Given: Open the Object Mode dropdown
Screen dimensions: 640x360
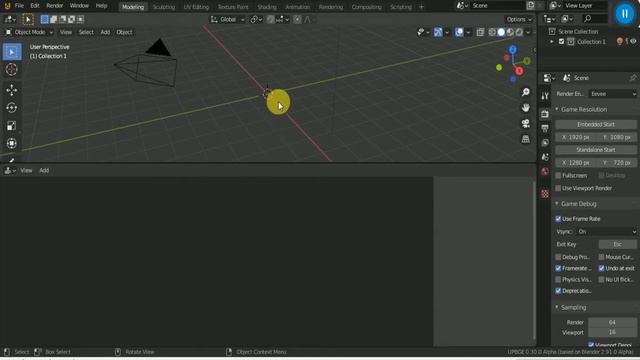Looking at the screenshot, I should (29, 32).
